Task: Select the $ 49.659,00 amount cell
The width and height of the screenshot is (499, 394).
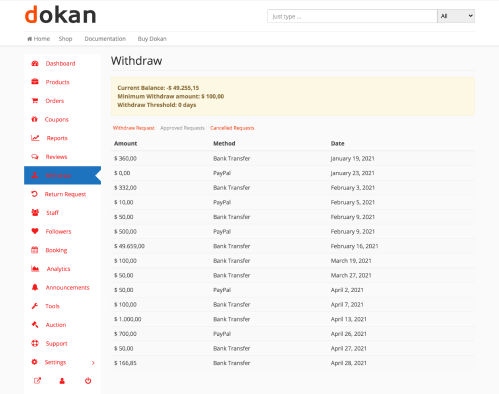Action: [129, 246]
